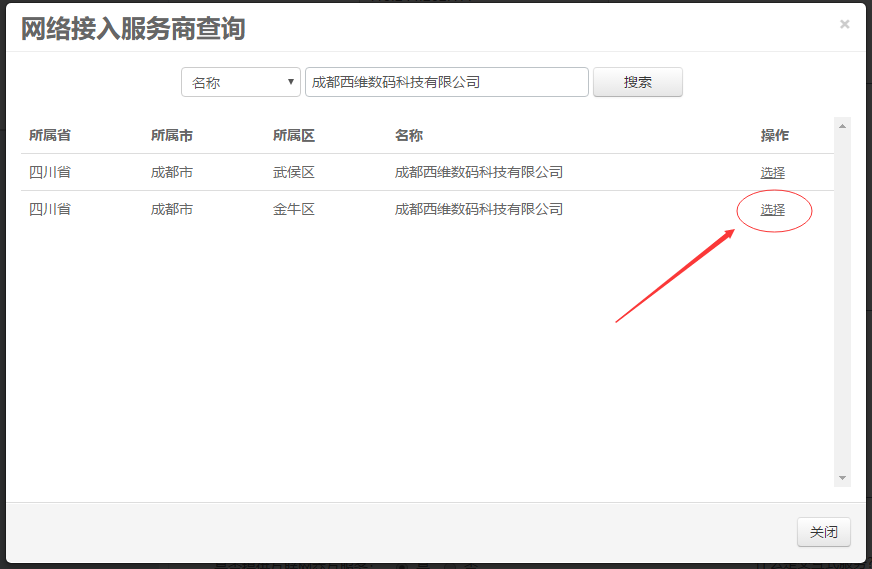
Task: Click the 所属区 column header
Action: pyautogui.click(x=294, y=135)
